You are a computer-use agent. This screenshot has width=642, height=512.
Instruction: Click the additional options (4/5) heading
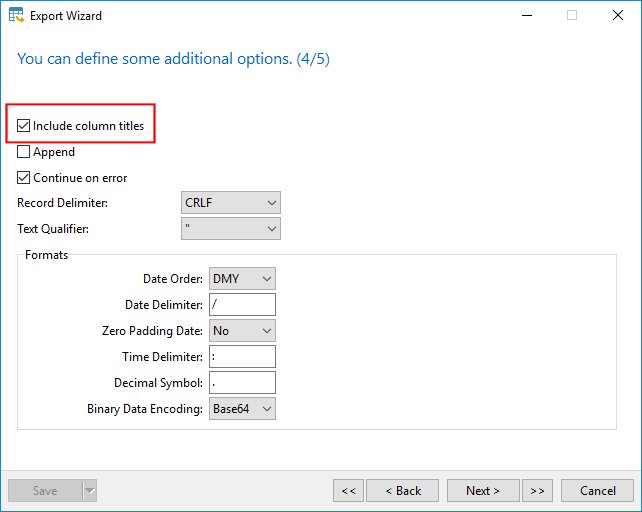pyautogui.click(x=173, y=59)
